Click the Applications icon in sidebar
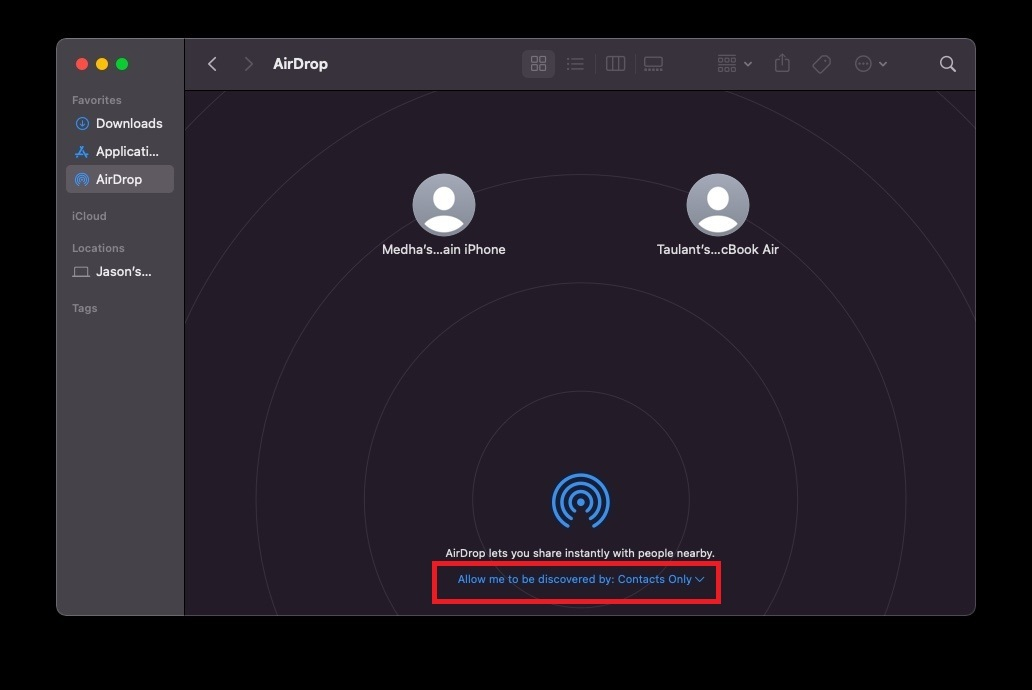 (x=82, y=151)
